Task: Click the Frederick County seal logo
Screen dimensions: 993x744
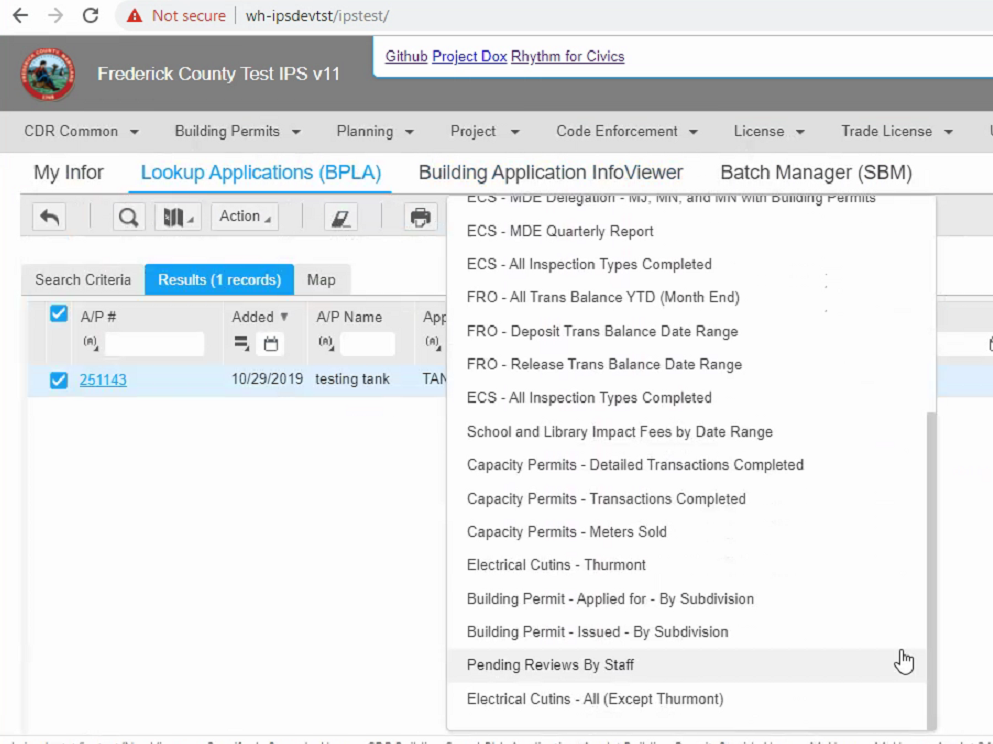Action: [47, 73]
